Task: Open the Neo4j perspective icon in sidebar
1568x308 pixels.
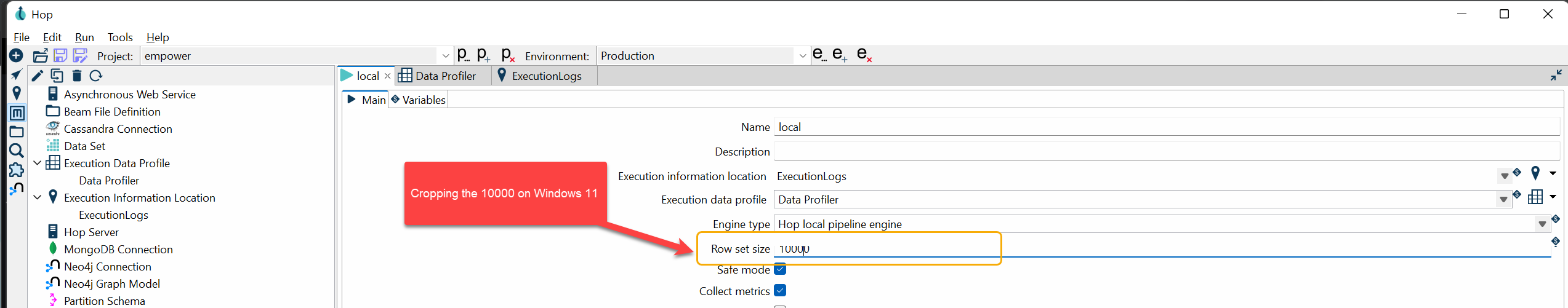Action: point(17,189)
